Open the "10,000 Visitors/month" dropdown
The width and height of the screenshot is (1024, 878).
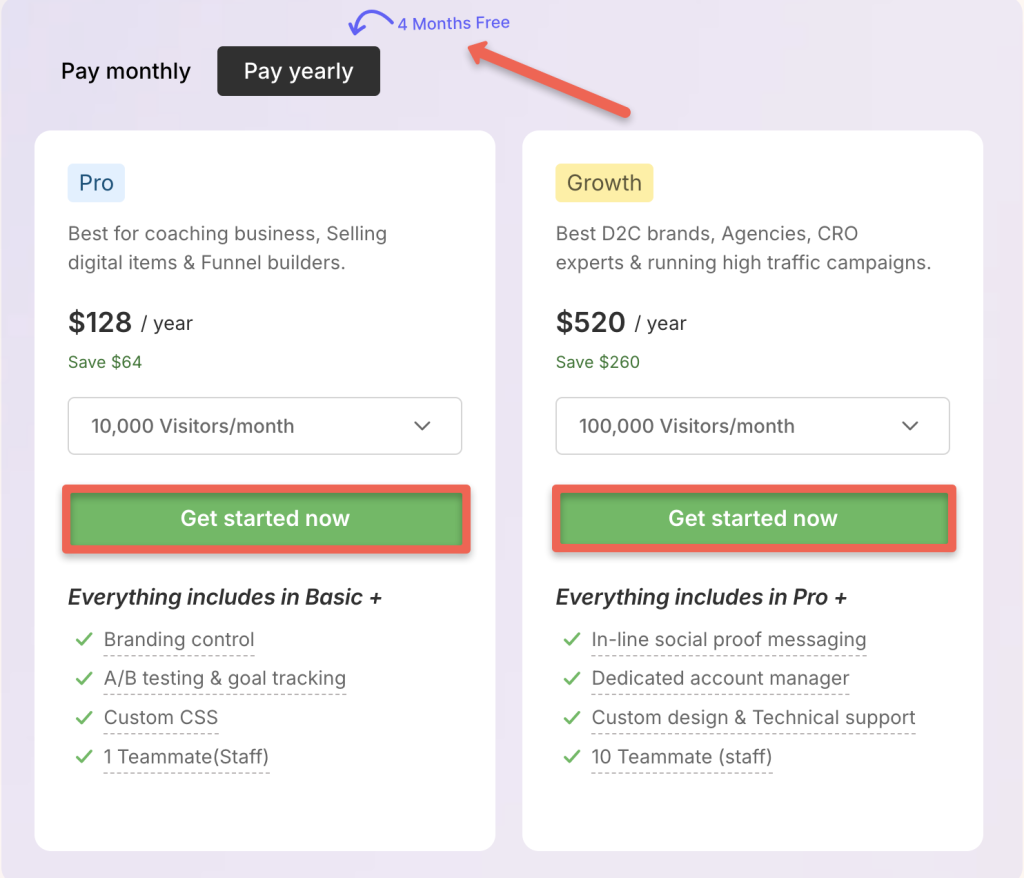click(x=264, y=425)
